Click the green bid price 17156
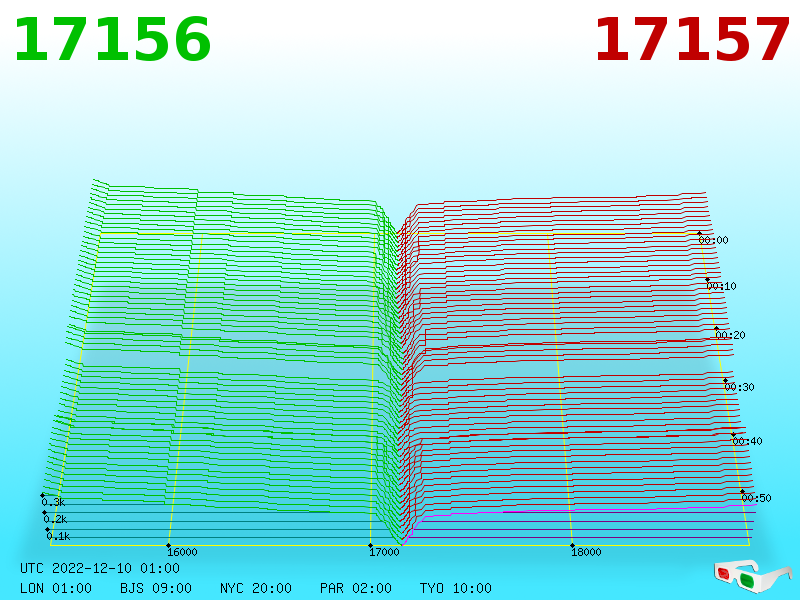This screenshot has width=800, height=600. coord(112,40)
